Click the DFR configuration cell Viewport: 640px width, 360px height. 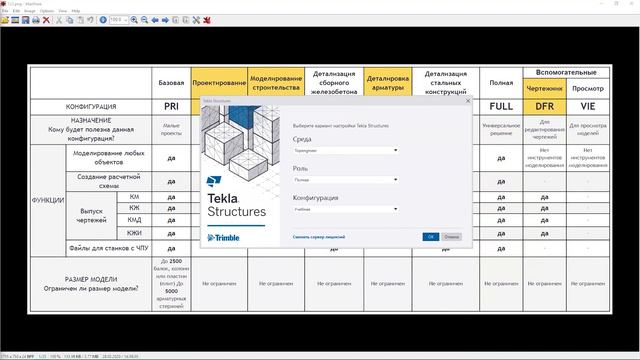544,107
